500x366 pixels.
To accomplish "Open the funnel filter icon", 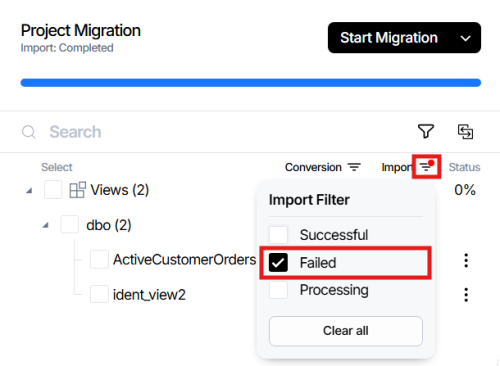I will [x=426, y=131].
